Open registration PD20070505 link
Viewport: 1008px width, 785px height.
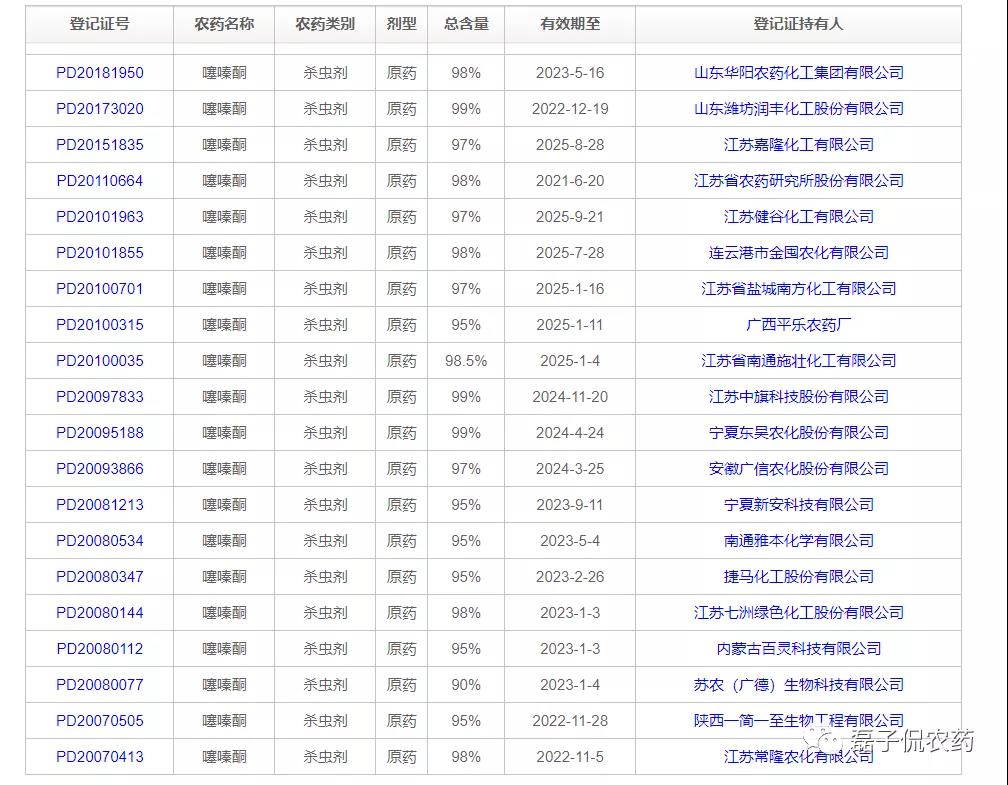coord(100,721)
